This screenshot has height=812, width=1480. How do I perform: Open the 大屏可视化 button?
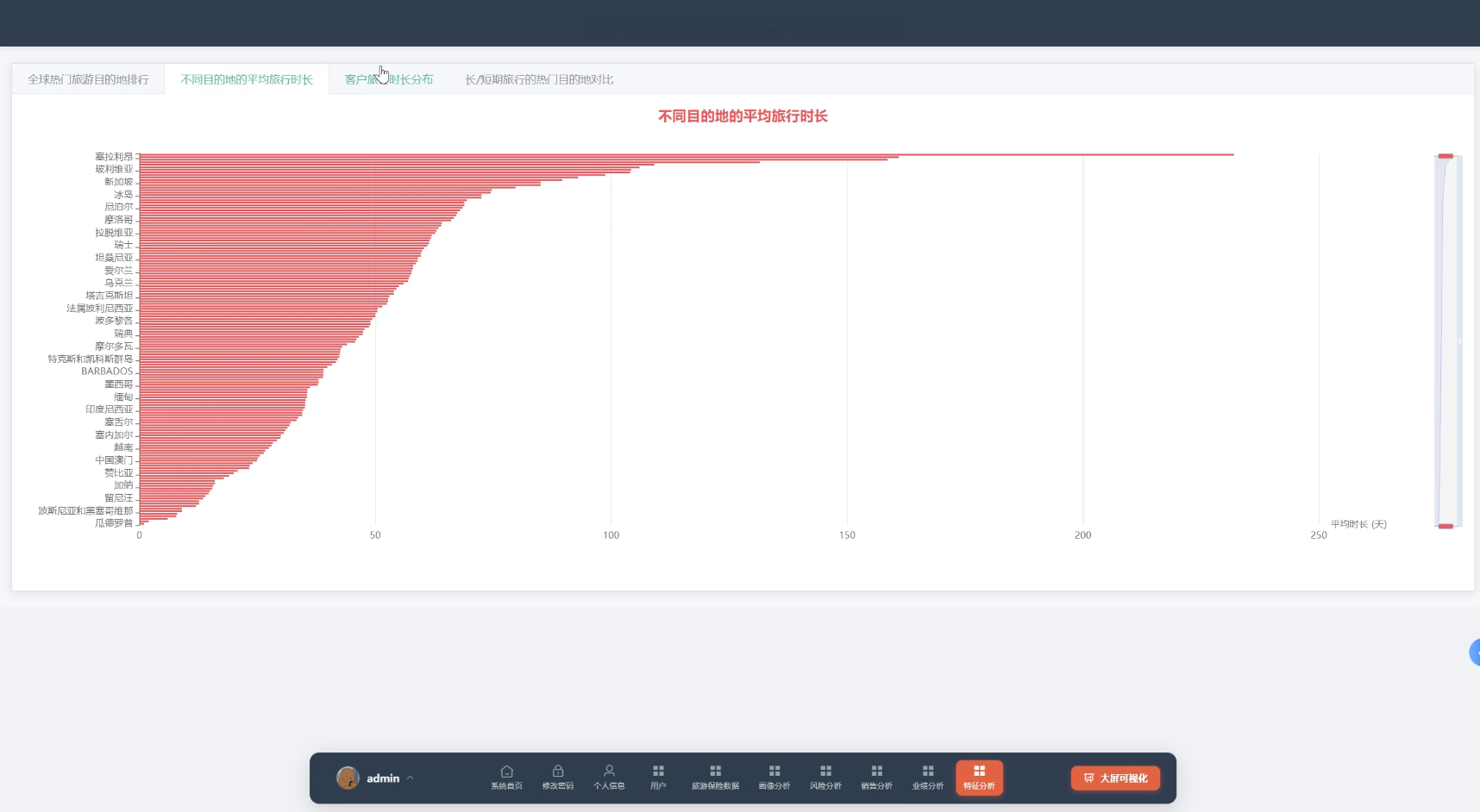point(1115,778)
